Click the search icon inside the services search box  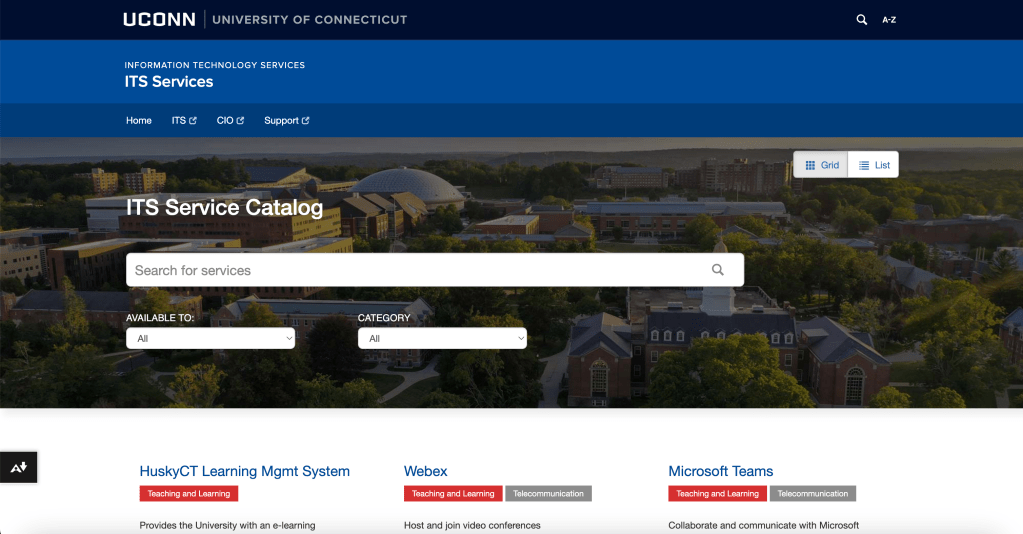click(x=717, y=270)
